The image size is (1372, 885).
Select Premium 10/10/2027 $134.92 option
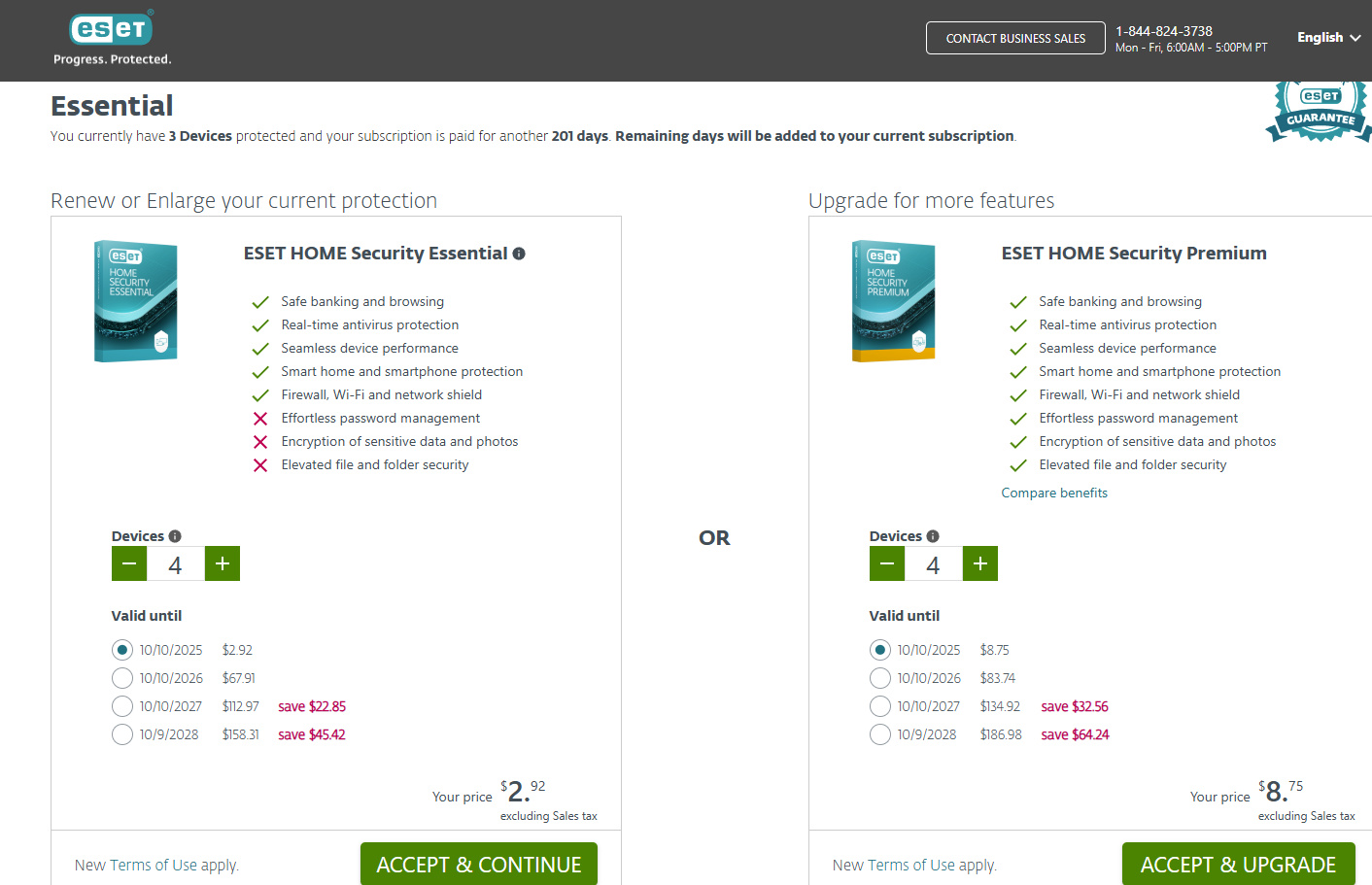click(880, 706)
